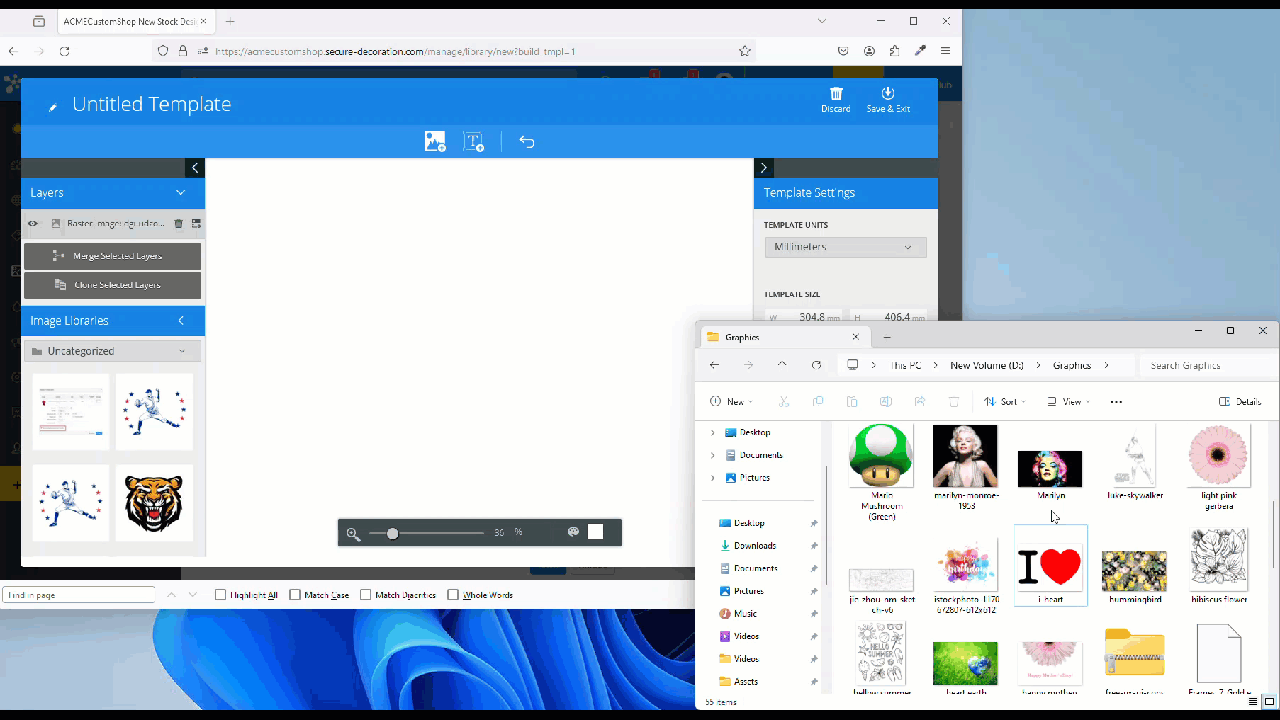Image resolution: width=1280 pixels, height=720 pixels.
Task: Go up one folder in File Explorer
Action: [x=782, y=365]
